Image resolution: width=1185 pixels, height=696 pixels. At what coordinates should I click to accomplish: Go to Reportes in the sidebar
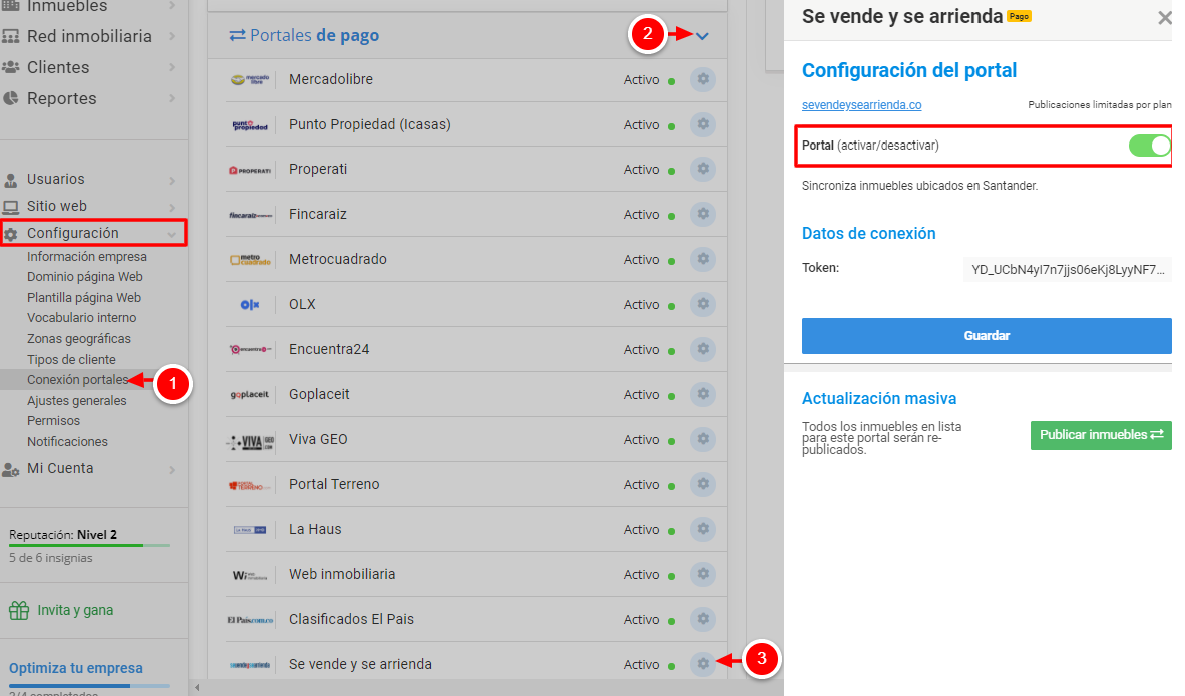62,98
